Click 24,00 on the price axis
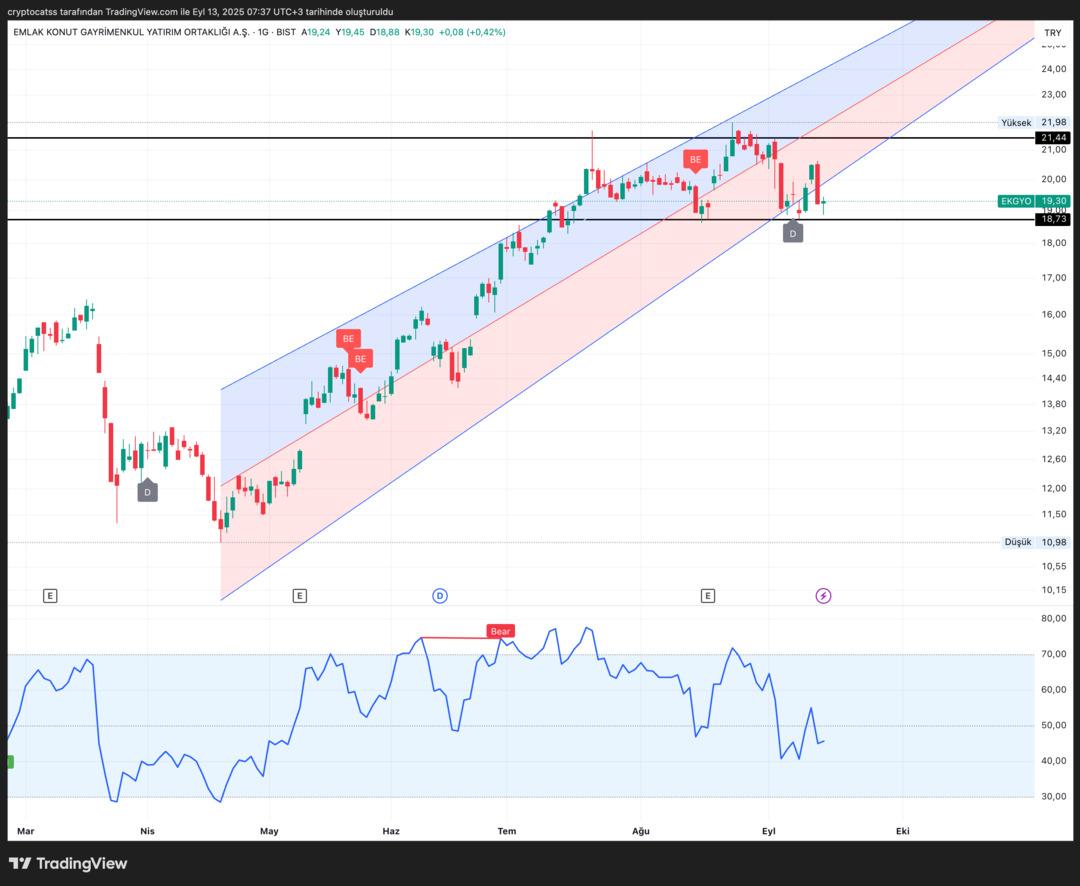The image size is (1080, 886). pyautogui.click(x=1054, y=69)
